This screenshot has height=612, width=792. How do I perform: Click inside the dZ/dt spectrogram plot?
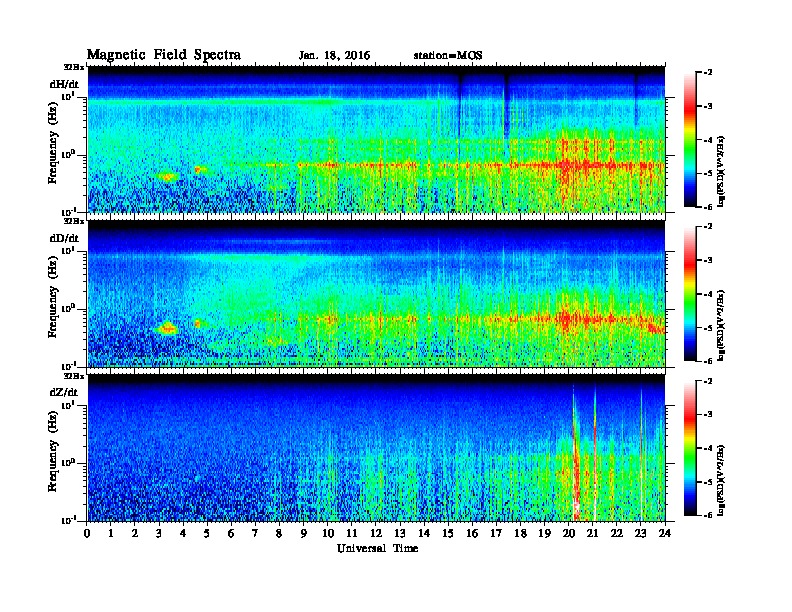[376, 448]
